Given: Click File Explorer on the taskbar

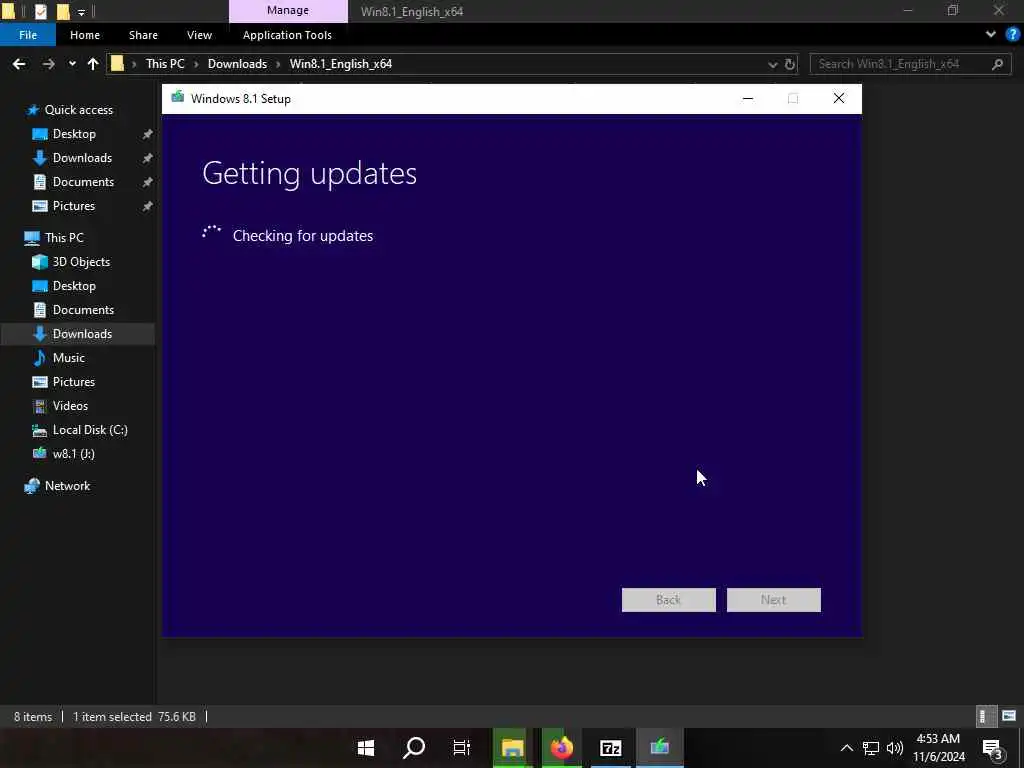Looking at the screenshot, I should tap(513, 748).
